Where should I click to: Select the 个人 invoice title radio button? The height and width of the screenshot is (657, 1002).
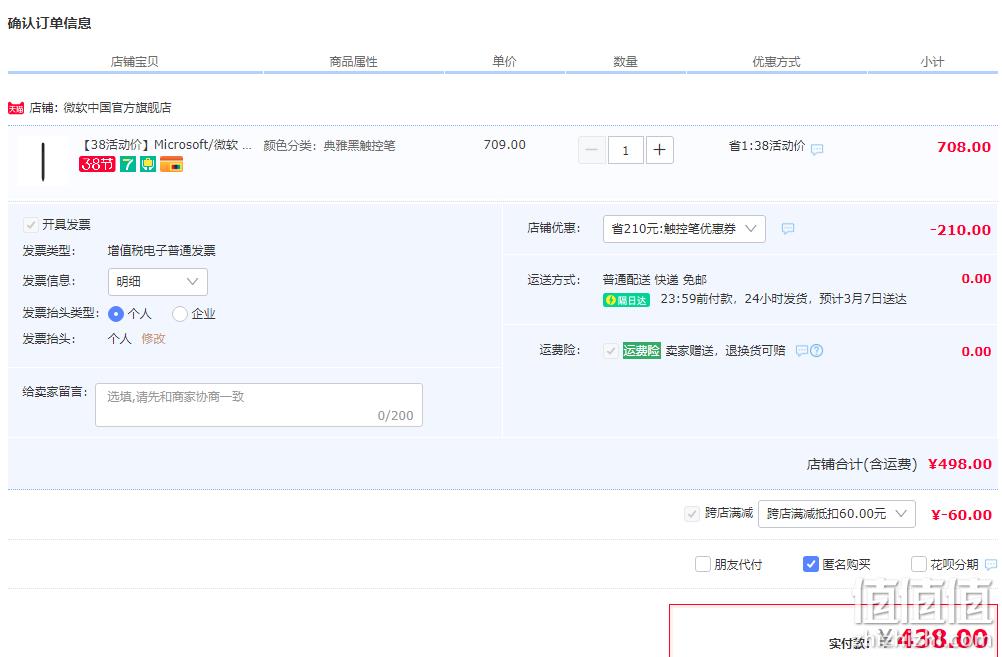116,314
